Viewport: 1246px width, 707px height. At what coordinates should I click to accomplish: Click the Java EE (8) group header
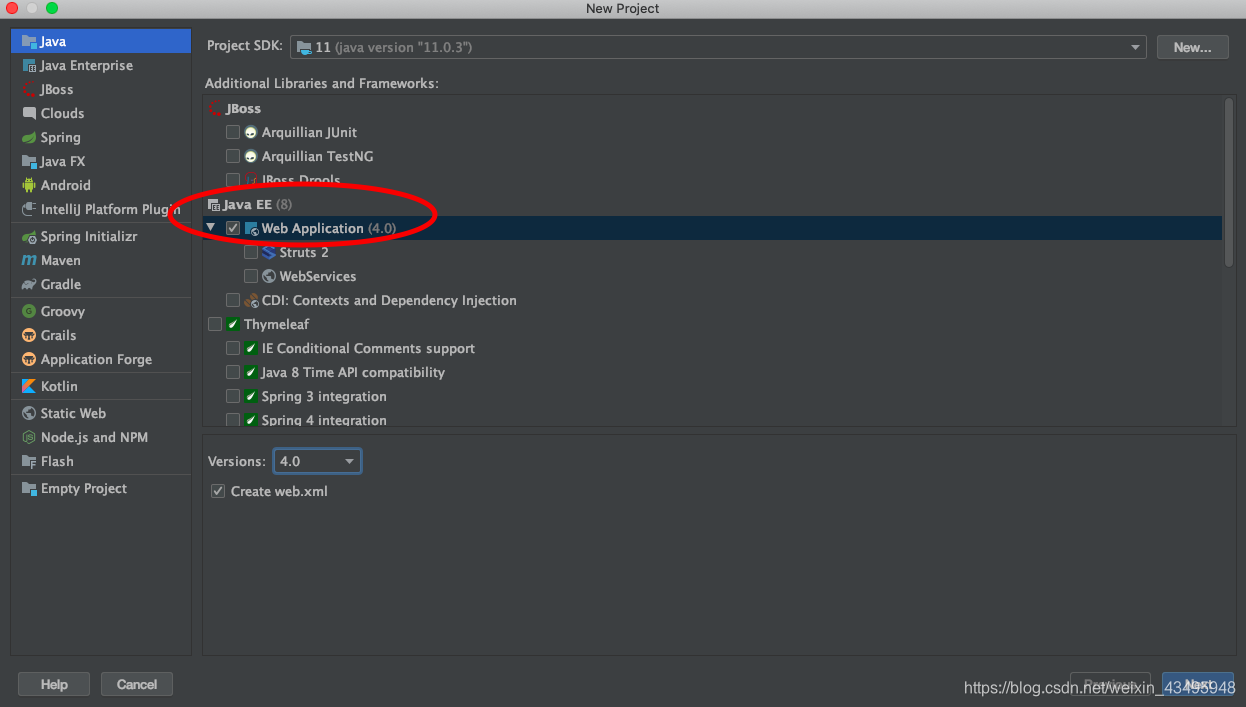[248, 205]
